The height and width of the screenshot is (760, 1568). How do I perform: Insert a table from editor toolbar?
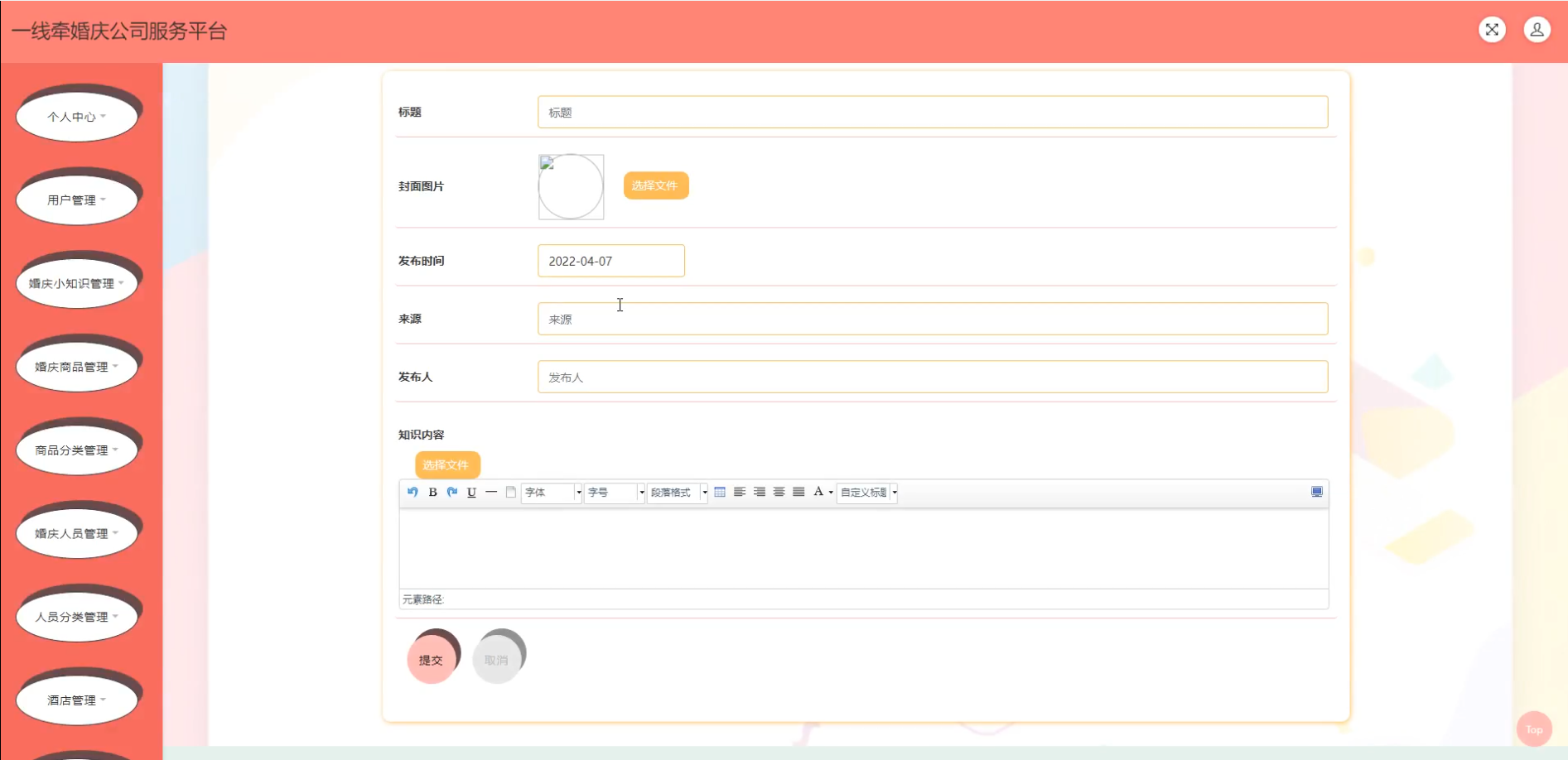coord(720,492)
